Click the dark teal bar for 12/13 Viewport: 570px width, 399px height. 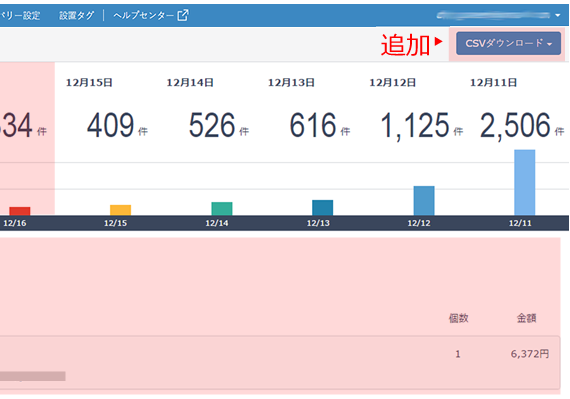point(322,207)
